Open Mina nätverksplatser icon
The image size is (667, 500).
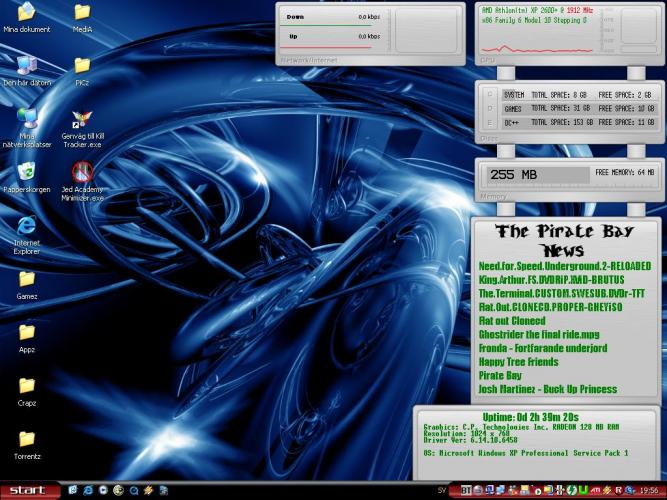[27, 118]
